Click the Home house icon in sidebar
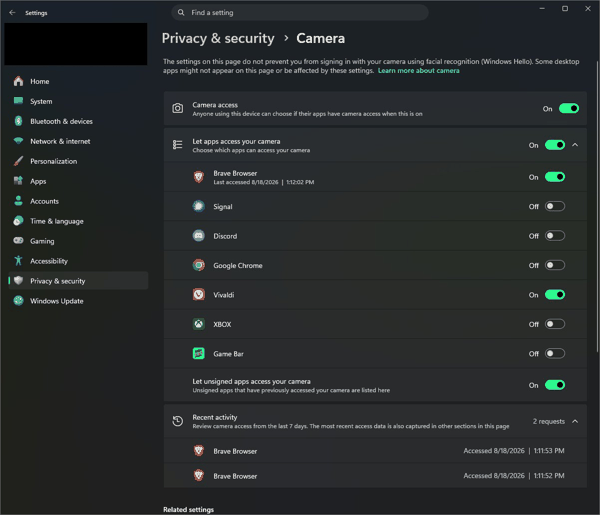 [x=18, y=81]
